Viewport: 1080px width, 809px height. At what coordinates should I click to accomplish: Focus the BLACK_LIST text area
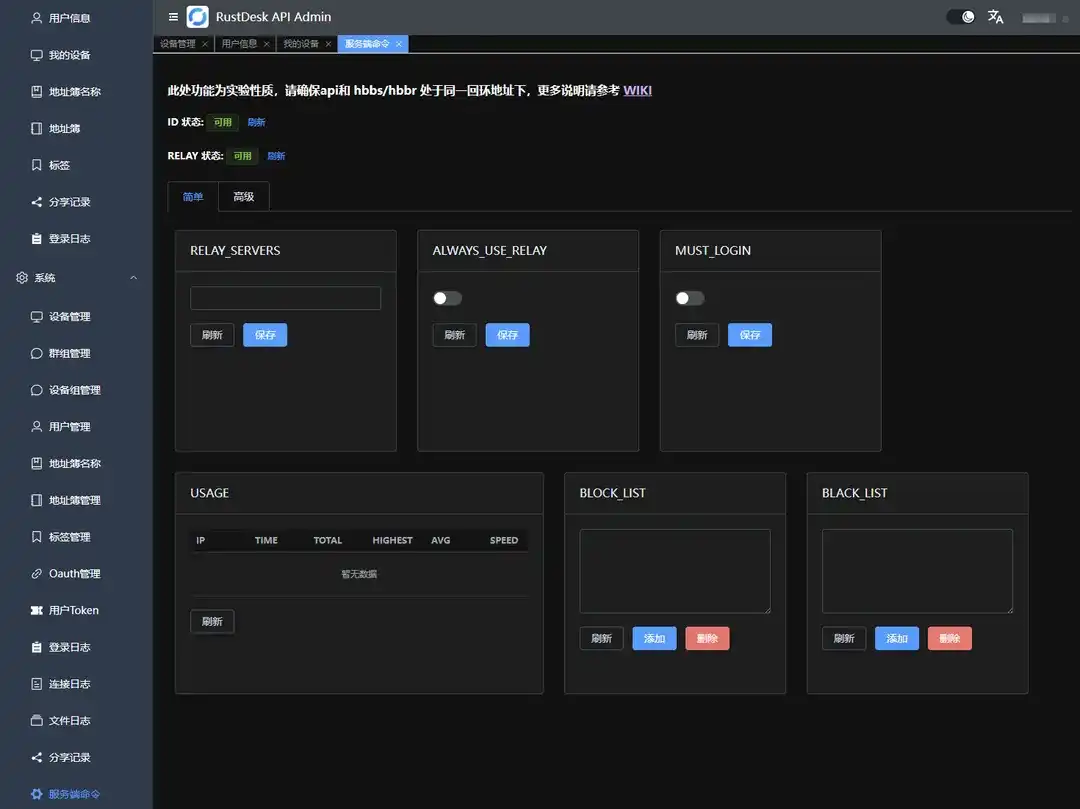click(917, 571)
